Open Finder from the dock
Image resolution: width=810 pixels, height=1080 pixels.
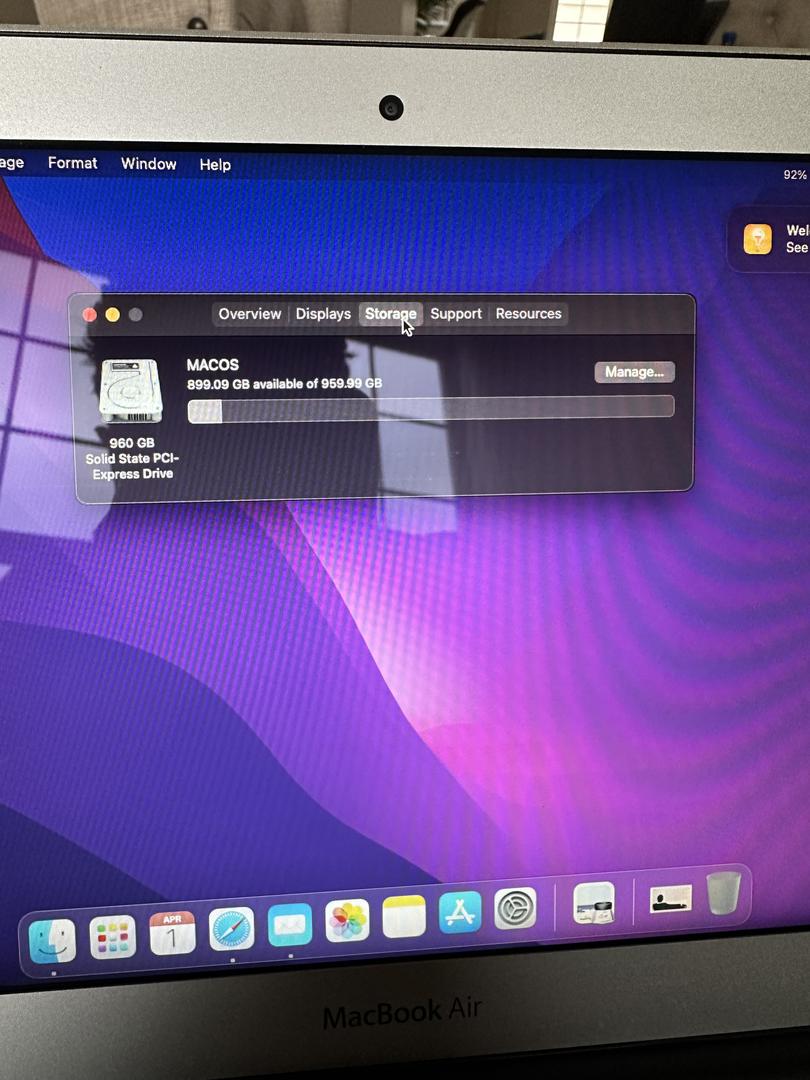tap(52, 941)
